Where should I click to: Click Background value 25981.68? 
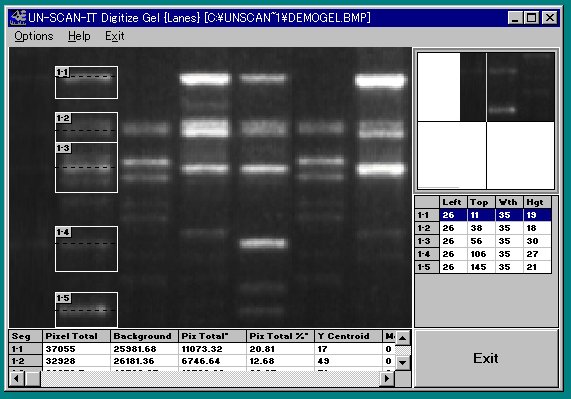click(x=144, y=349)
